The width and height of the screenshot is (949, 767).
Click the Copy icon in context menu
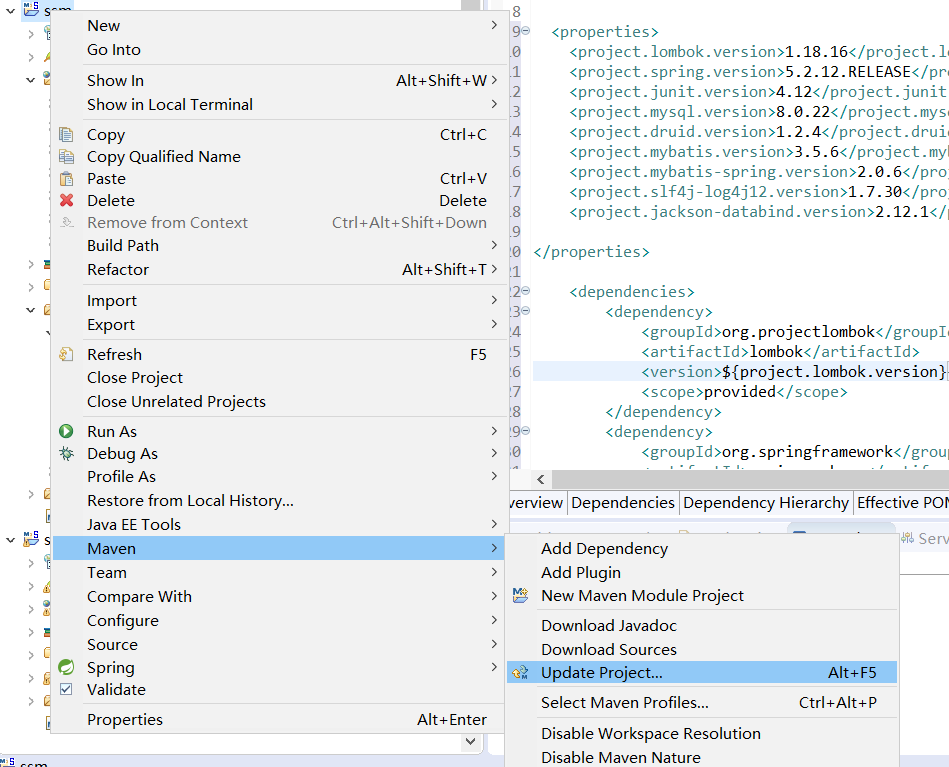(x=66, y=134)
